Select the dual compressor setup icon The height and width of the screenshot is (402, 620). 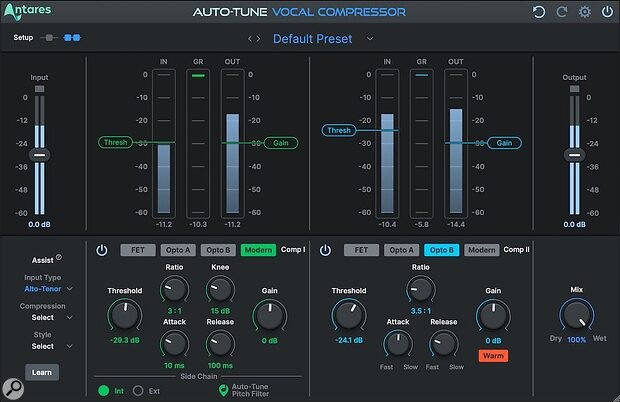pyautogui.click(x=72, y=38)
